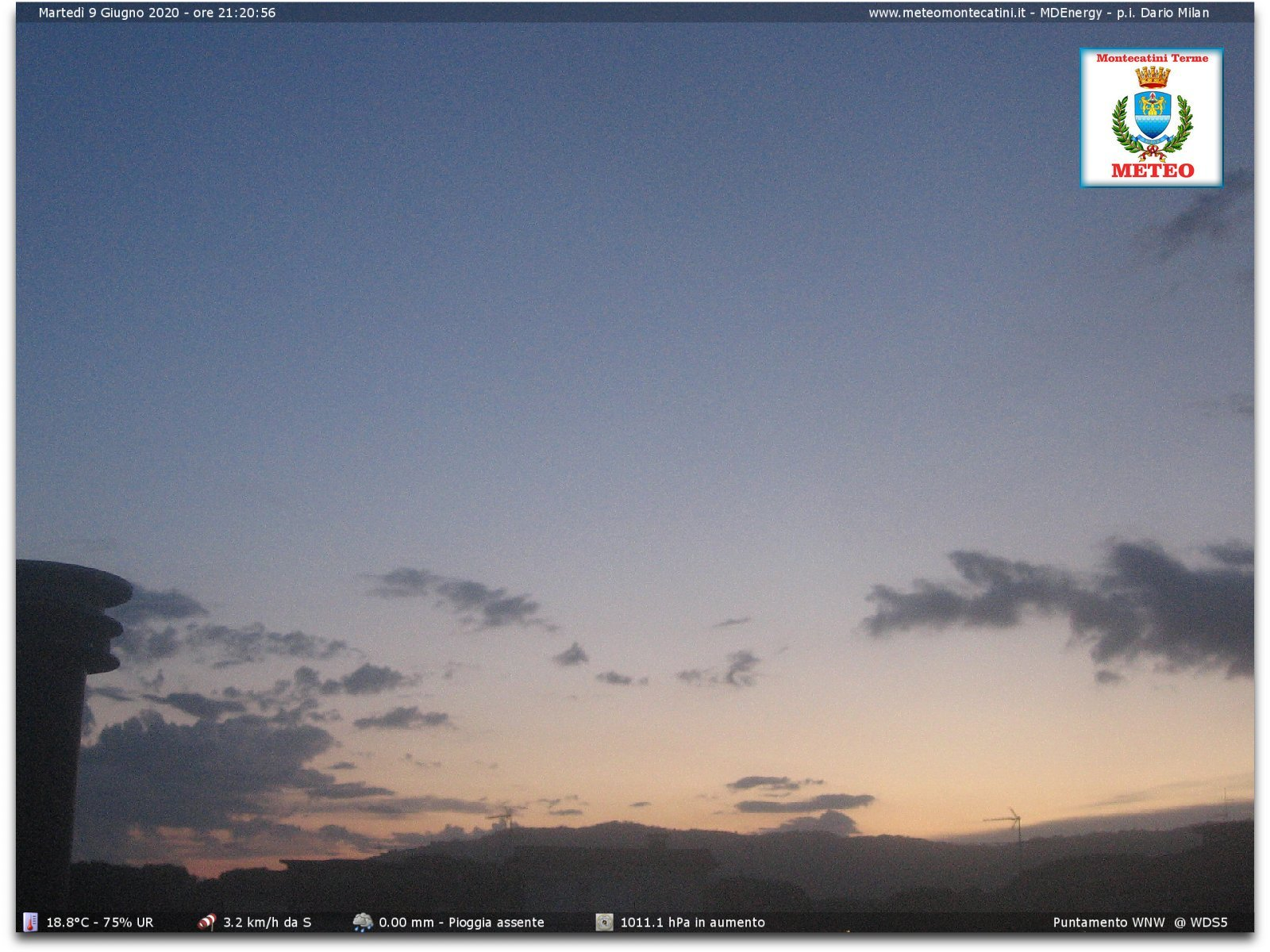The width and height of the screenshot is (1270, 952).
Task: Click the rain cloud icon
Action: [x=363, y=922]
